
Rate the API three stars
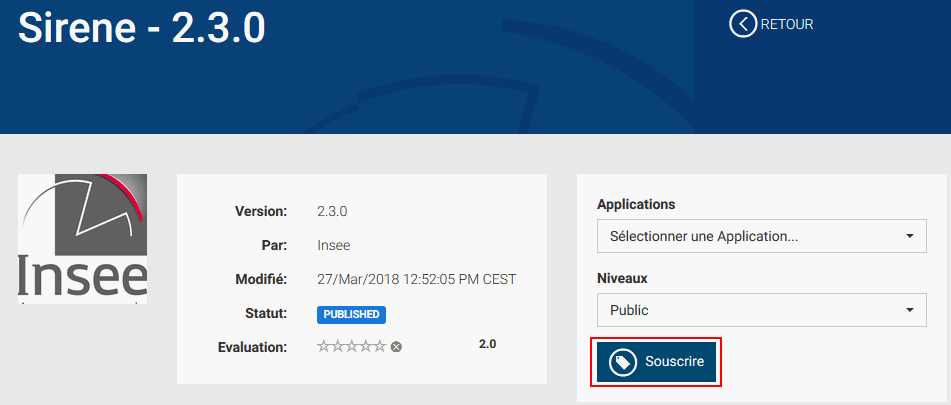pyautogui.click(x=352, y=346)
